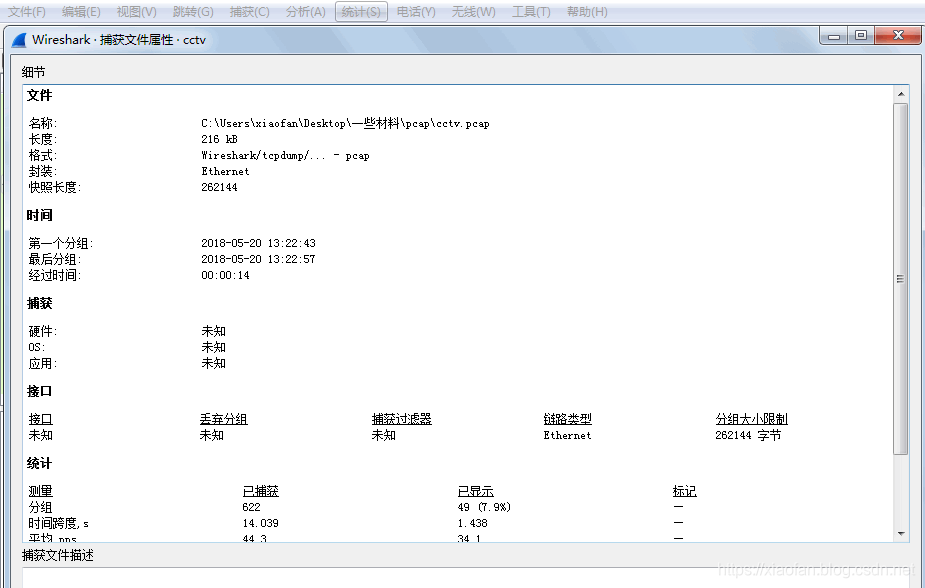Select displayed packets value 49 (7.9%)
Viewport: 925px width, 588px height.
pyautogui.click(x=484, y=507)
